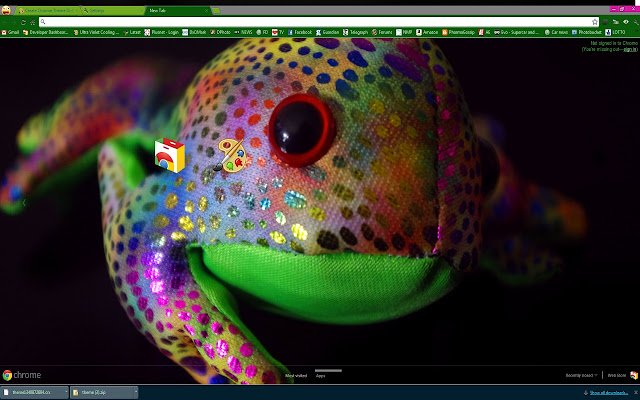The height and width of the screenshot is (400, 640).
Task: Open the Photobucket bookmark
Action: tap(587, 32)
